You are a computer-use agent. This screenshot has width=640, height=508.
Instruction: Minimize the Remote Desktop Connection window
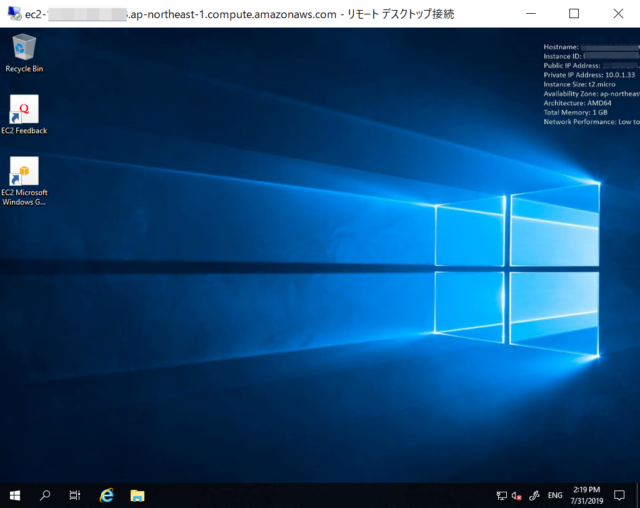(x=531, y=13)
